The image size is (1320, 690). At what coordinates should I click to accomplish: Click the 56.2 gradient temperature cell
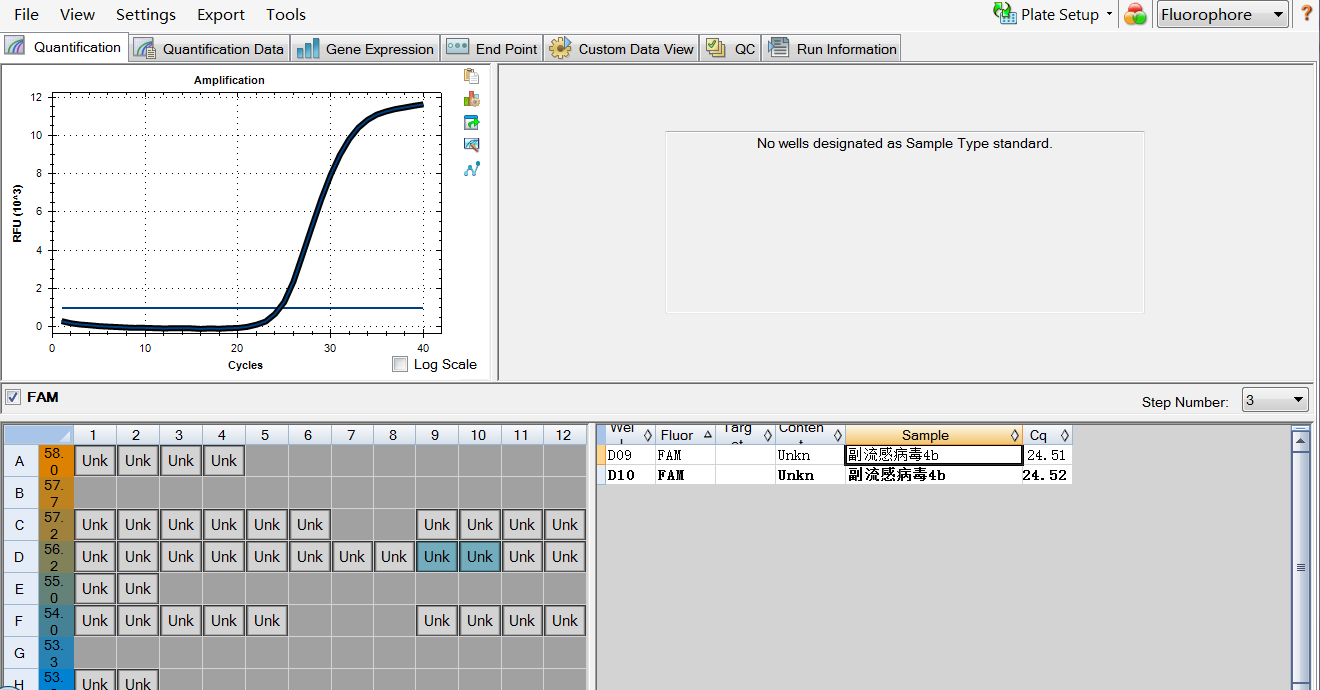tap(56, 556)
